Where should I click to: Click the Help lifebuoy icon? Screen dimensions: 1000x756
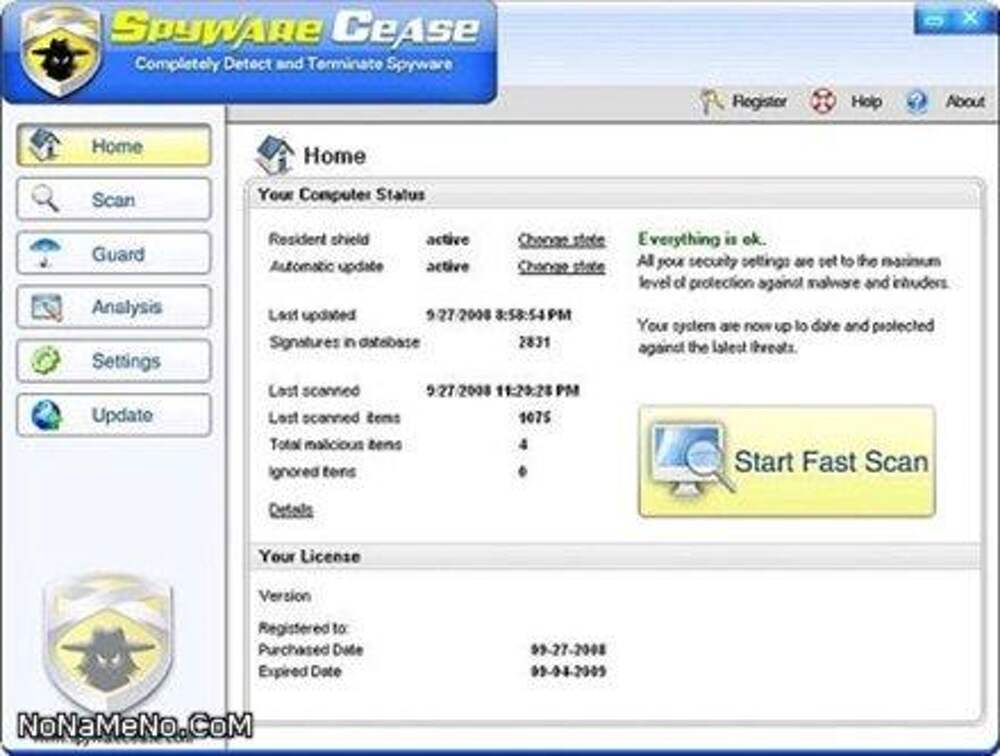(x=822, y=101)
